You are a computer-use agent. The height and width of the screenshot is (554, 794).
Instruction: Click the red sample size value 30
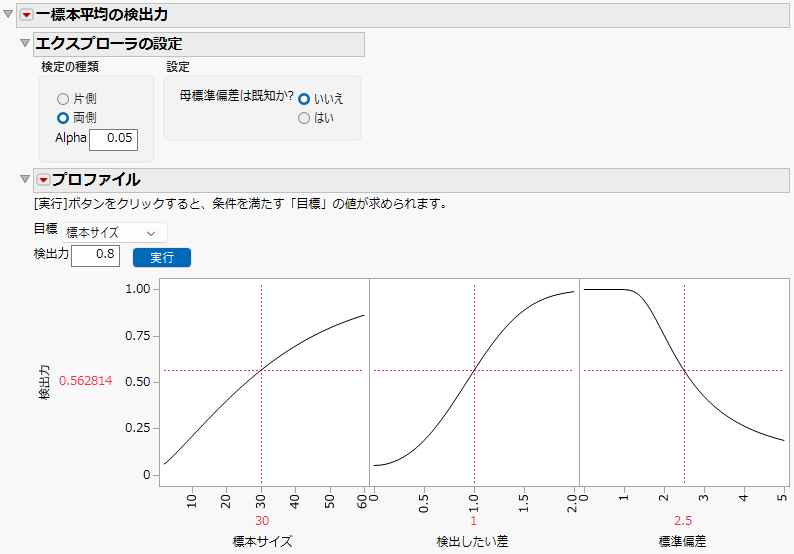(x=262, y=521)
